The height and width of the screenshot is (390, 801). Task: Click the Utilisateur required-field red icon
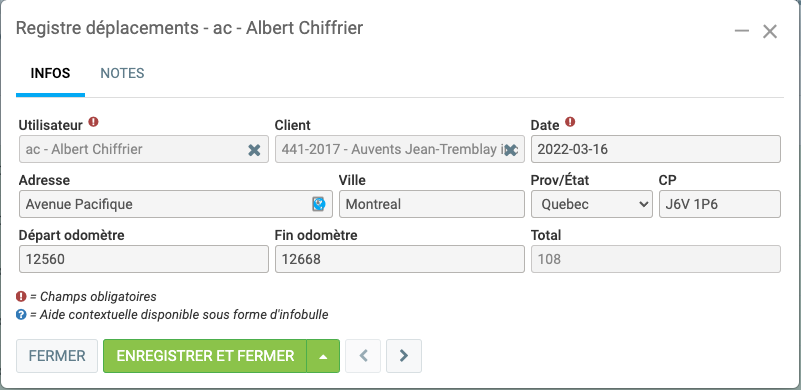tap(93, 122)
